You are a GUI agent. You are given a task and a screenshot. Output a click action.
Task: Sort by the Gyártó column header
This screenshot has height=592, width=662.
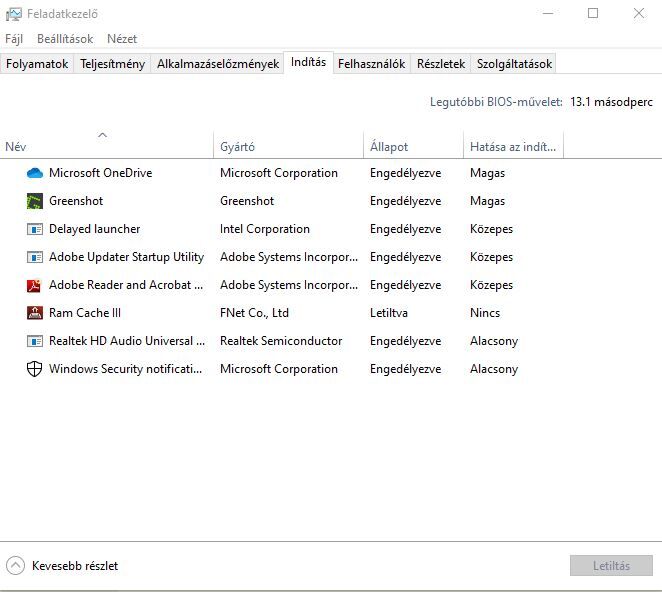point(288,147)
